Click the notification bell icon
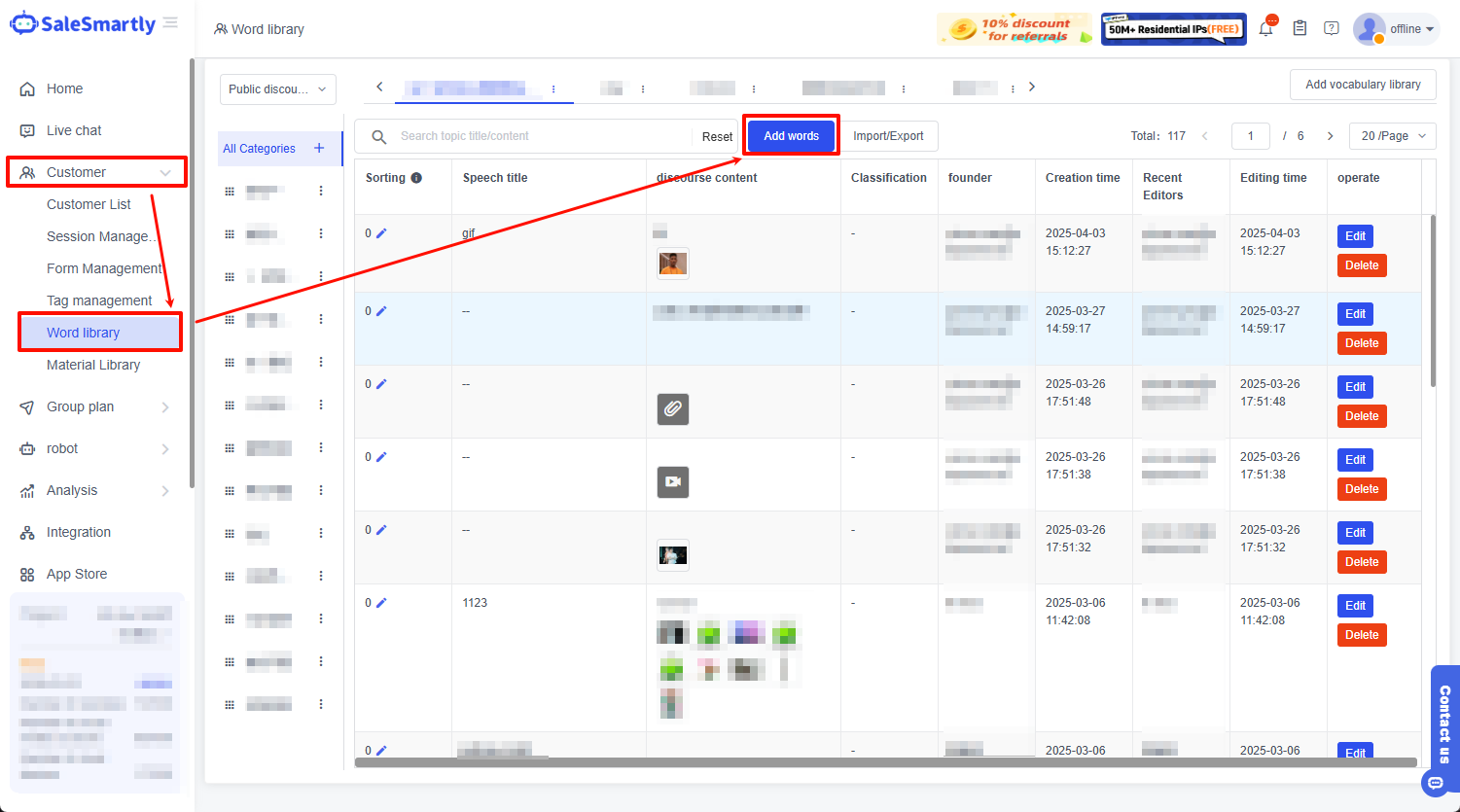This screenshot has width=1460, height=812. [1265, 29]
